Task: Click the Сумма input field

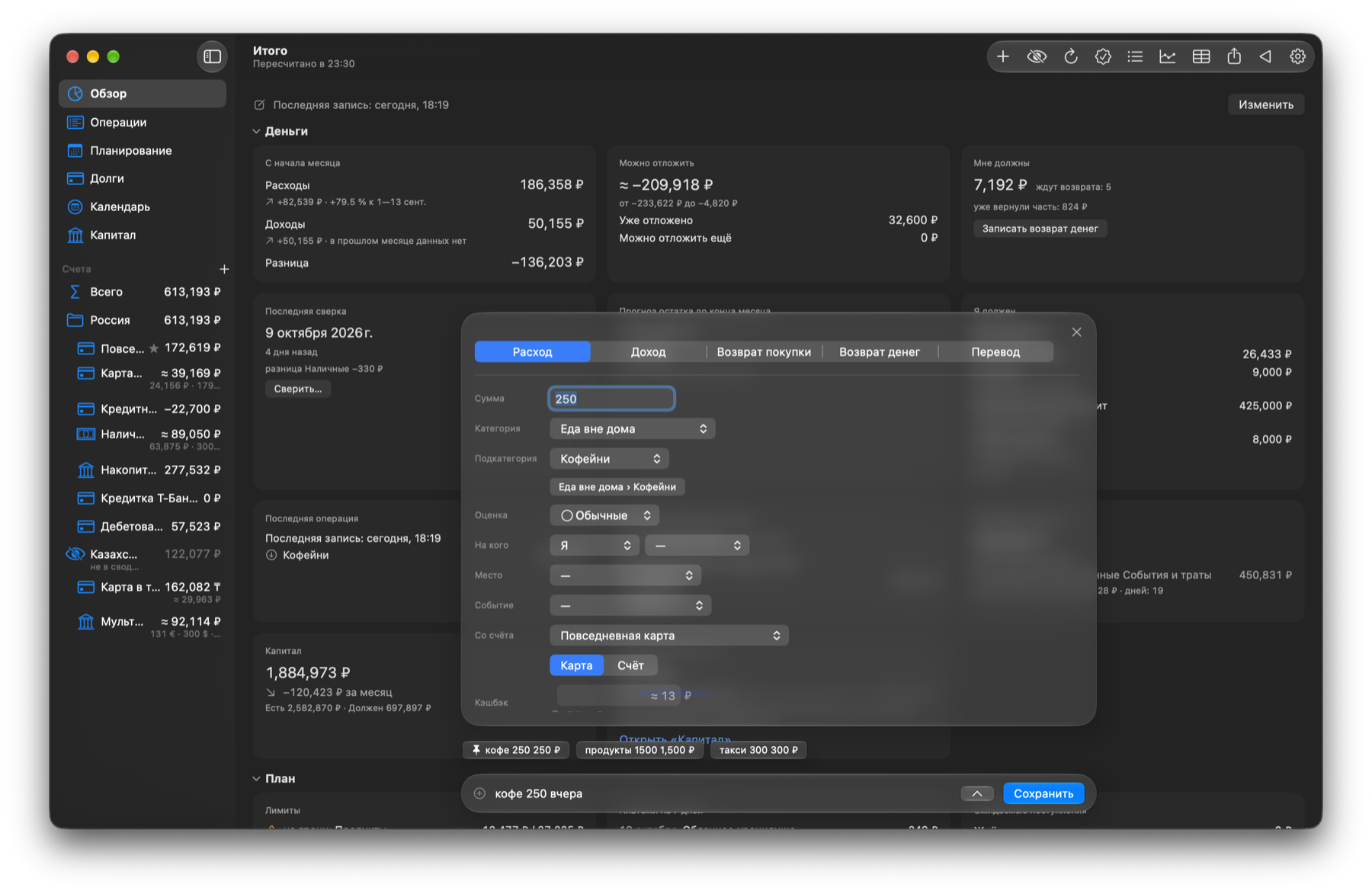Action: click(611, 399)
